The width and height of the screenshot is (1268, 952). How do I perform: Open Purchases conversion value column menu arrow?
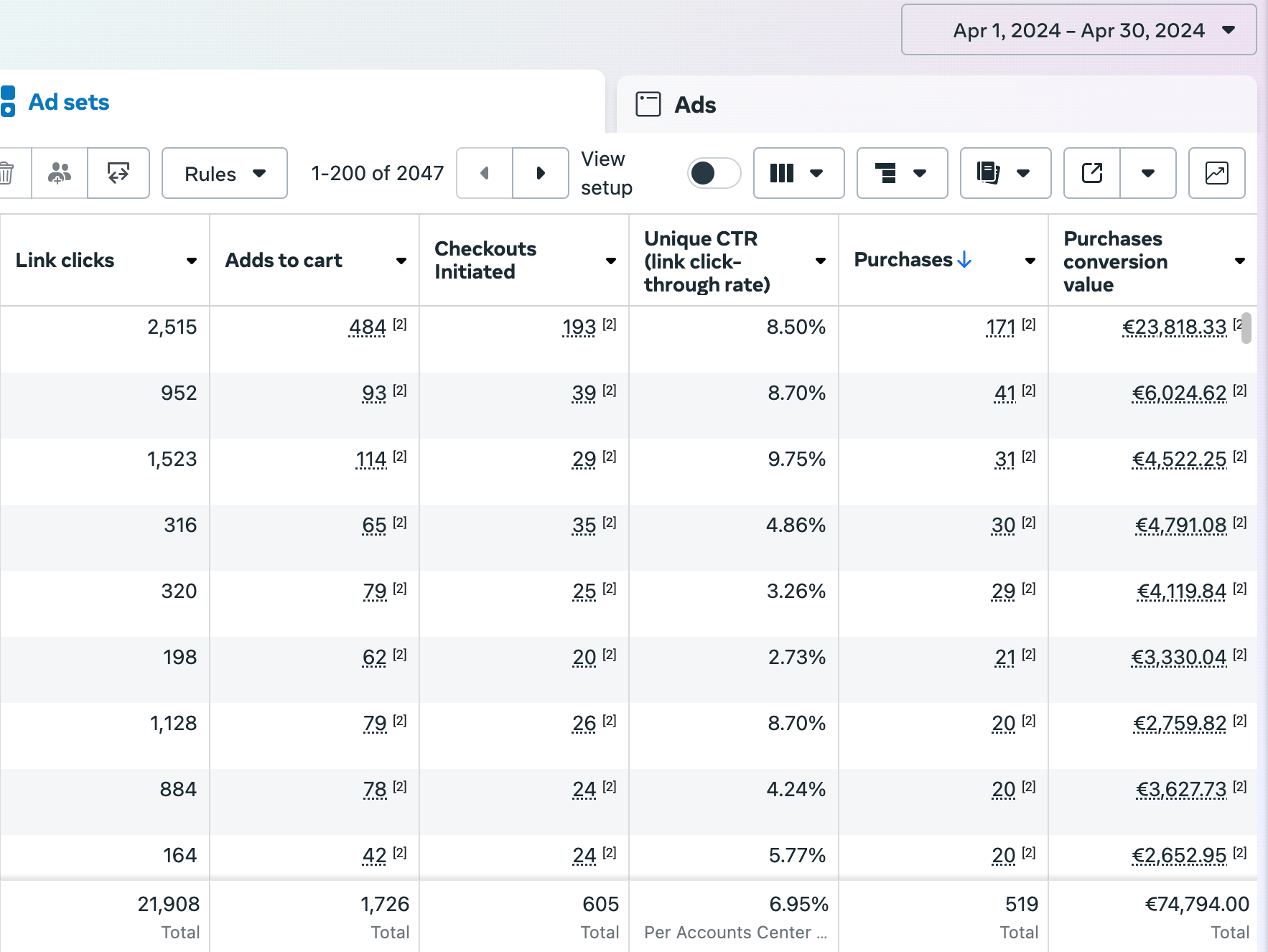[1240, 261]
